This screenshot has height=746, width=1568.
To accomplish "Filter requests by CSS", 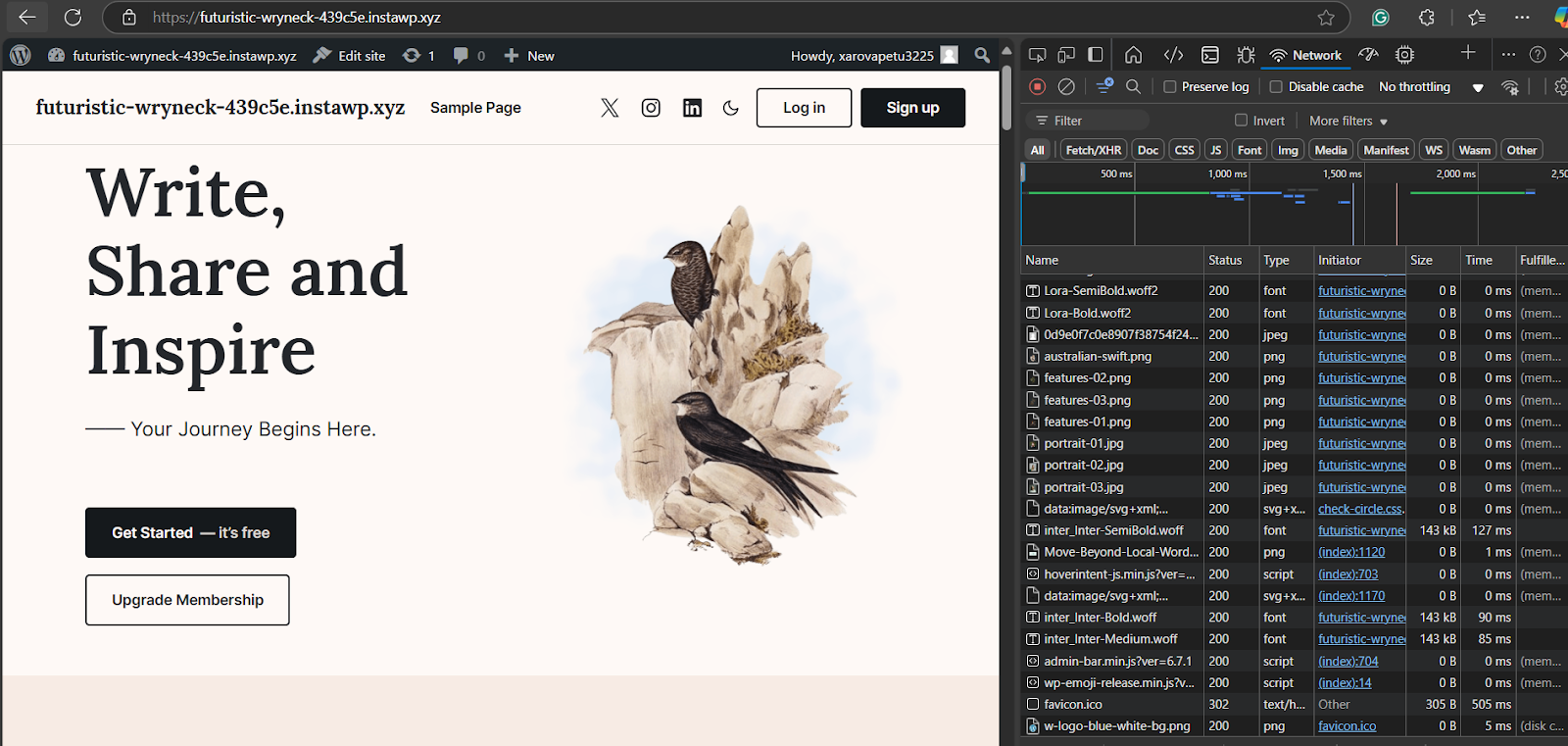I will tap(1184, 150).
